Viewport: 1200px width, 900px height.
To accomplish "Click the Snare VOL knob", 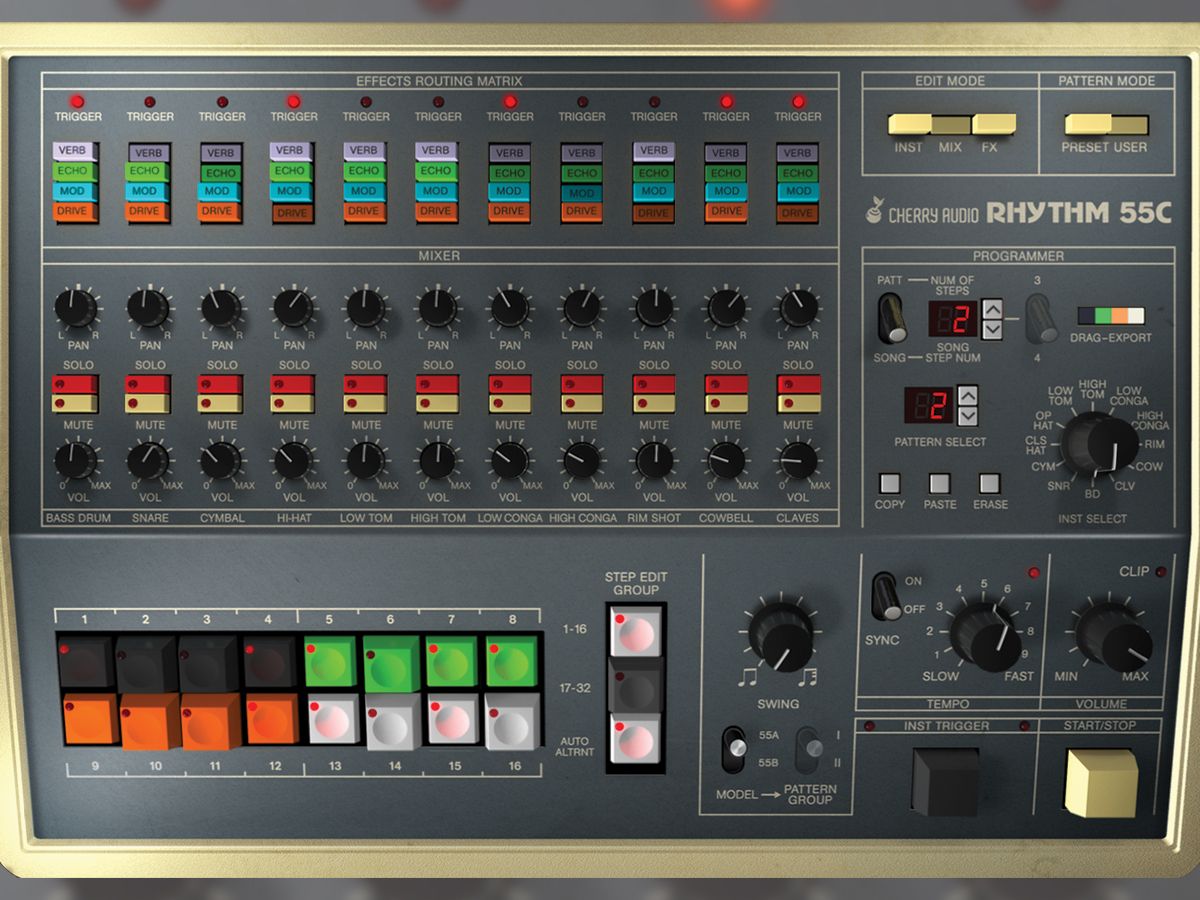I will pos(148,461).
